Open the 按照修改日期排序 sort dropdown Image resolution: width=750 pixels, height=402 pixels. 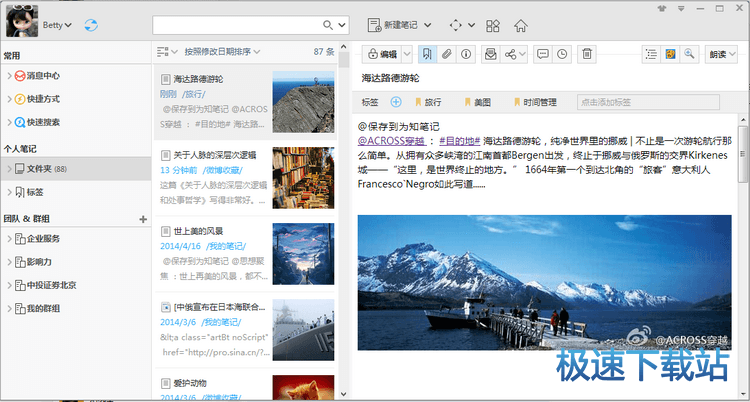pos(222,52)
